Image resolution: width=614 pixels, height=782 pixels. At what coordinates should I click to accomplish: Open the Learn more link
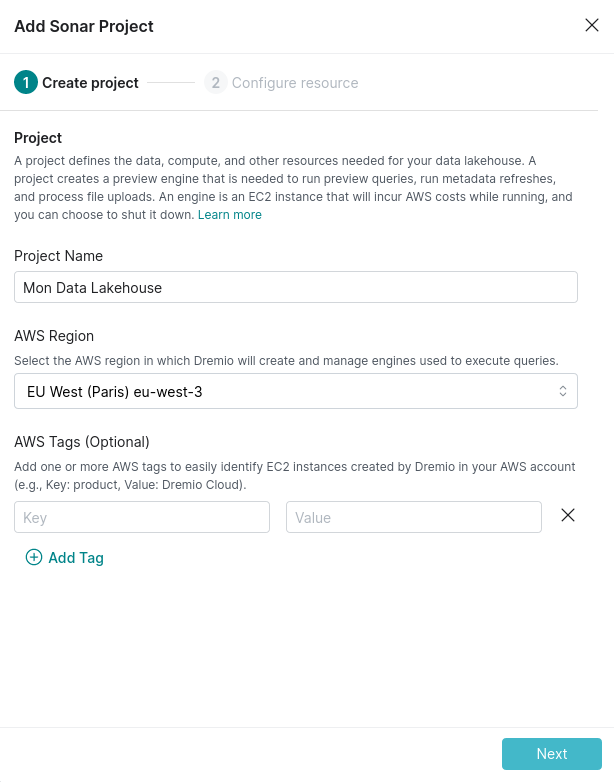coord(230,215)
